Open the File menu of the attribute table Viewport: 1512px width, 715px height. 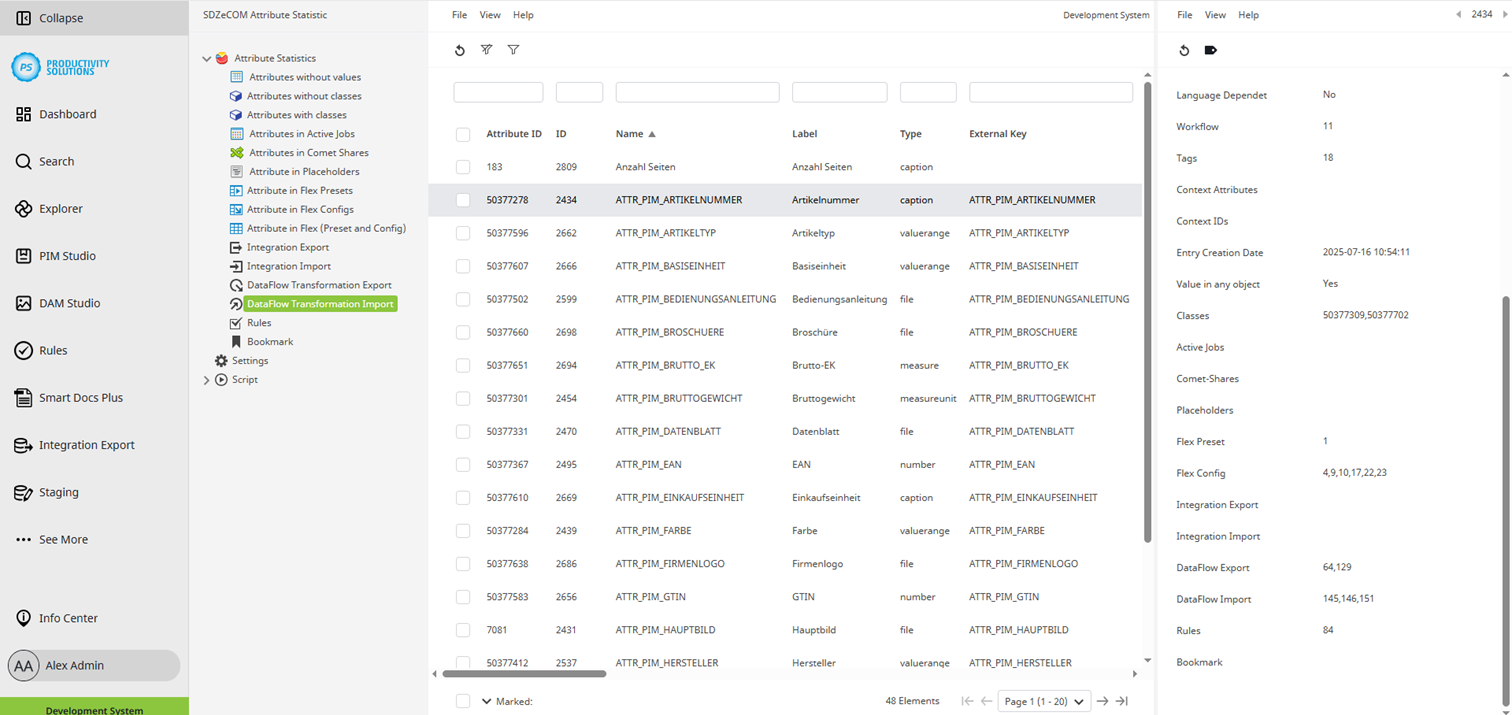459,14
